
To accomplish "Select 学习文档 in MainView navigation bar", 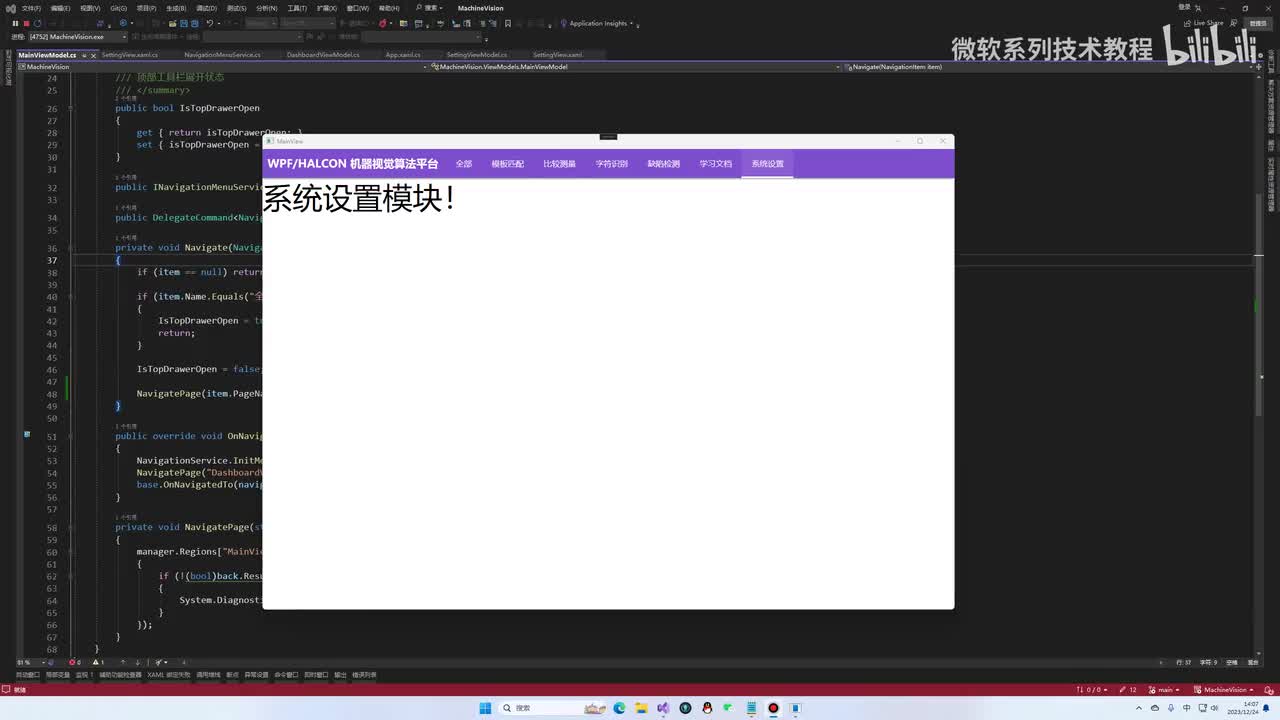I will click(715, 164).
